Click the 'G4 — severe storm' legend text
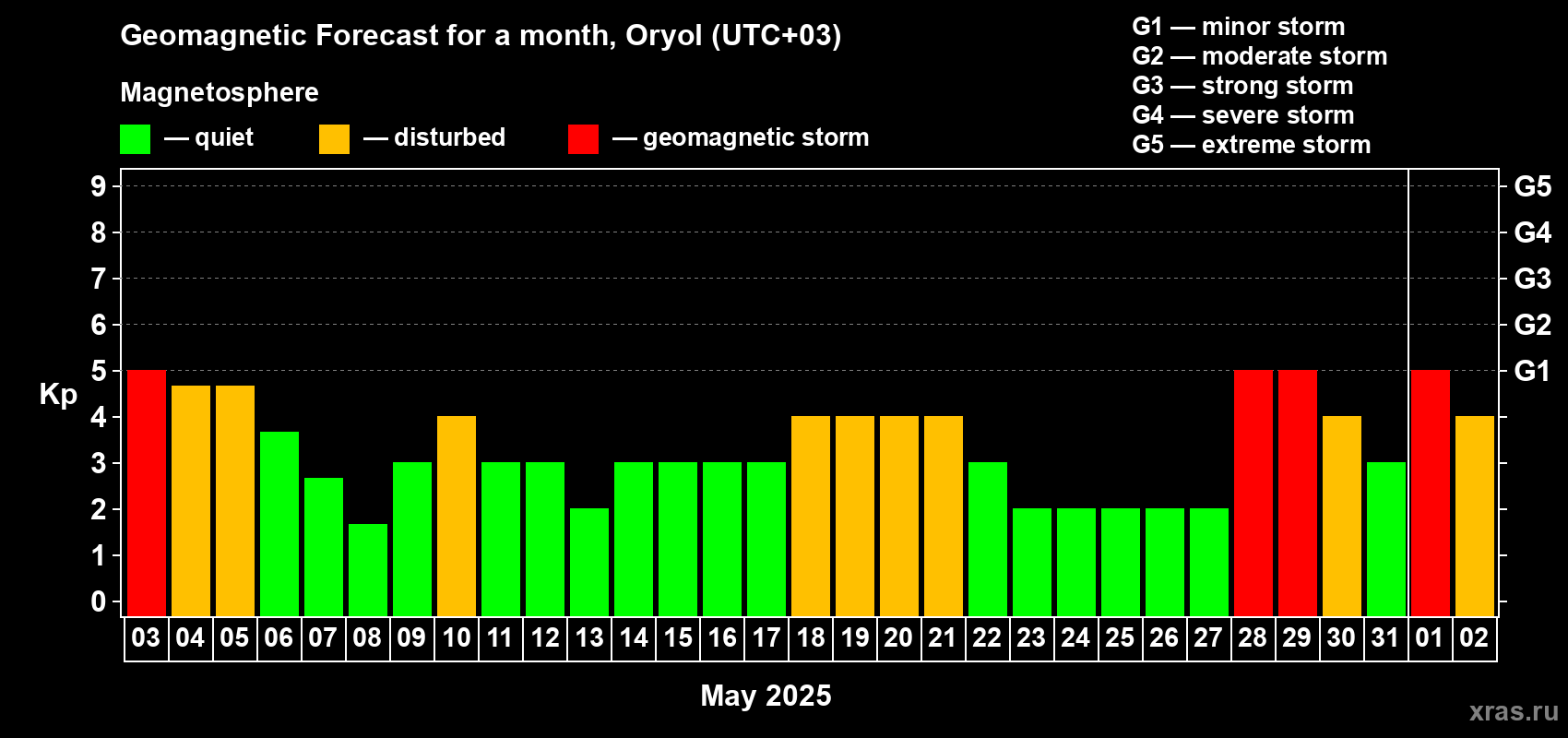Image resolution: width=1568 pixels, height=738 pixels. click(1242, 115)
